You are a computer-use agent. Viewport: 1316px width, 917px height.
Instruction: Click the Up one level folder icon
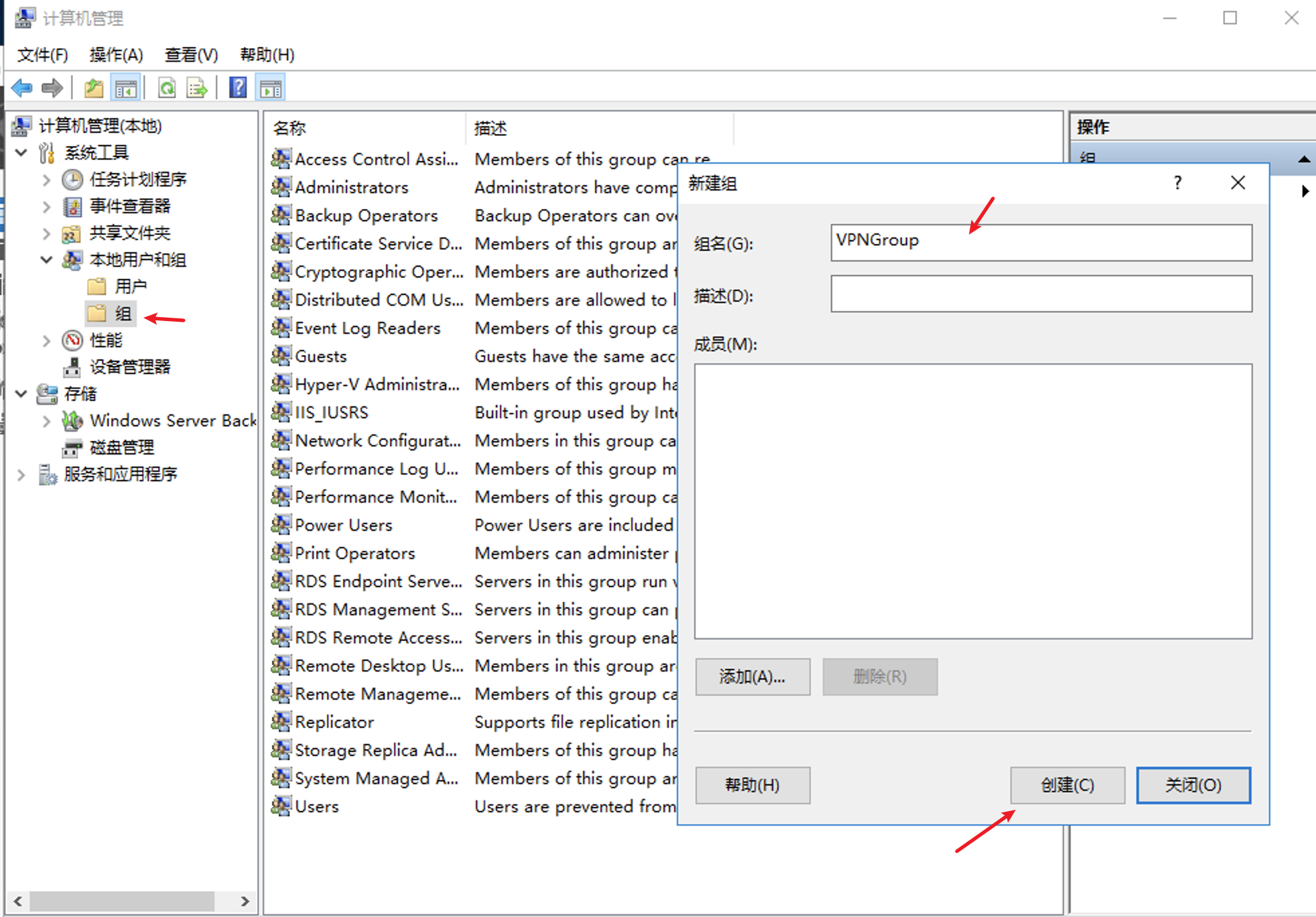pos(94,88)
